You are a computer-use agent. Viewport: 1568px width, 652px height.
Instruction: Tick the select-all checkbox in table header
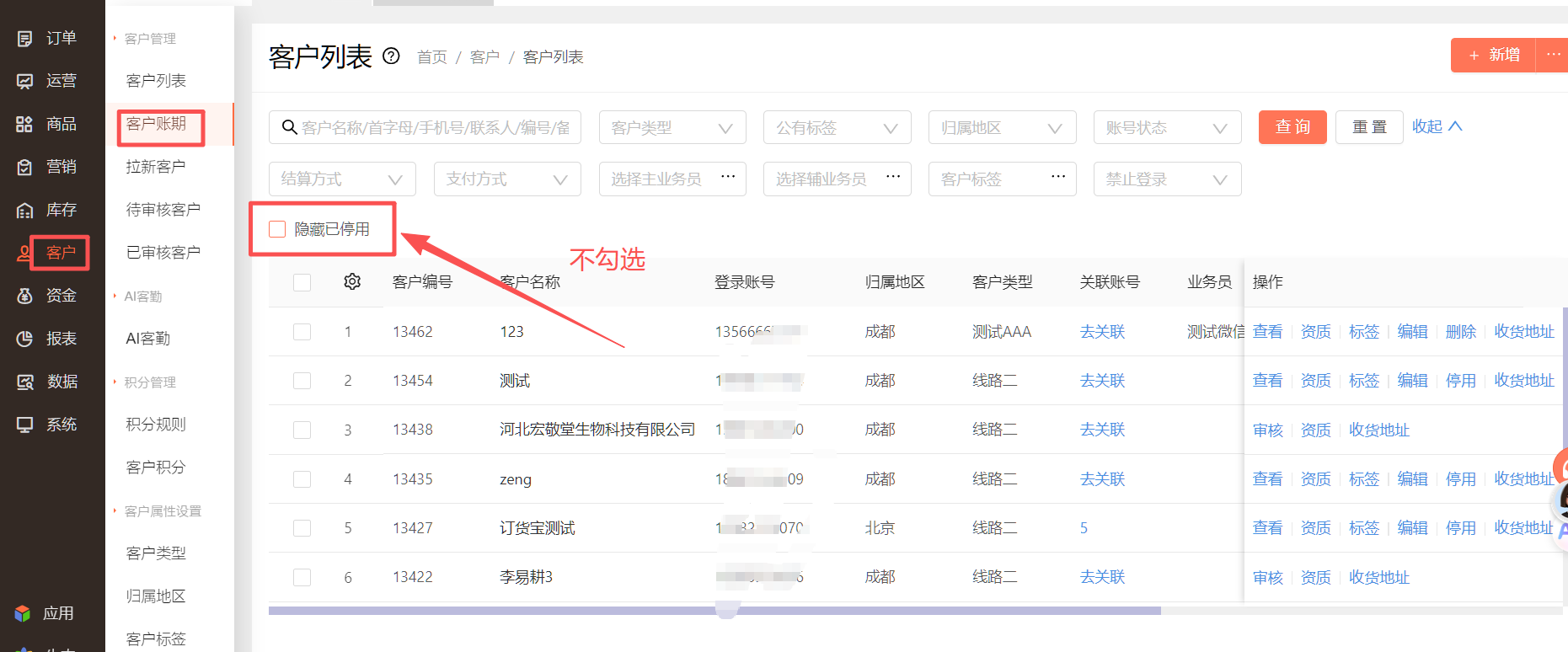(302, 282)
